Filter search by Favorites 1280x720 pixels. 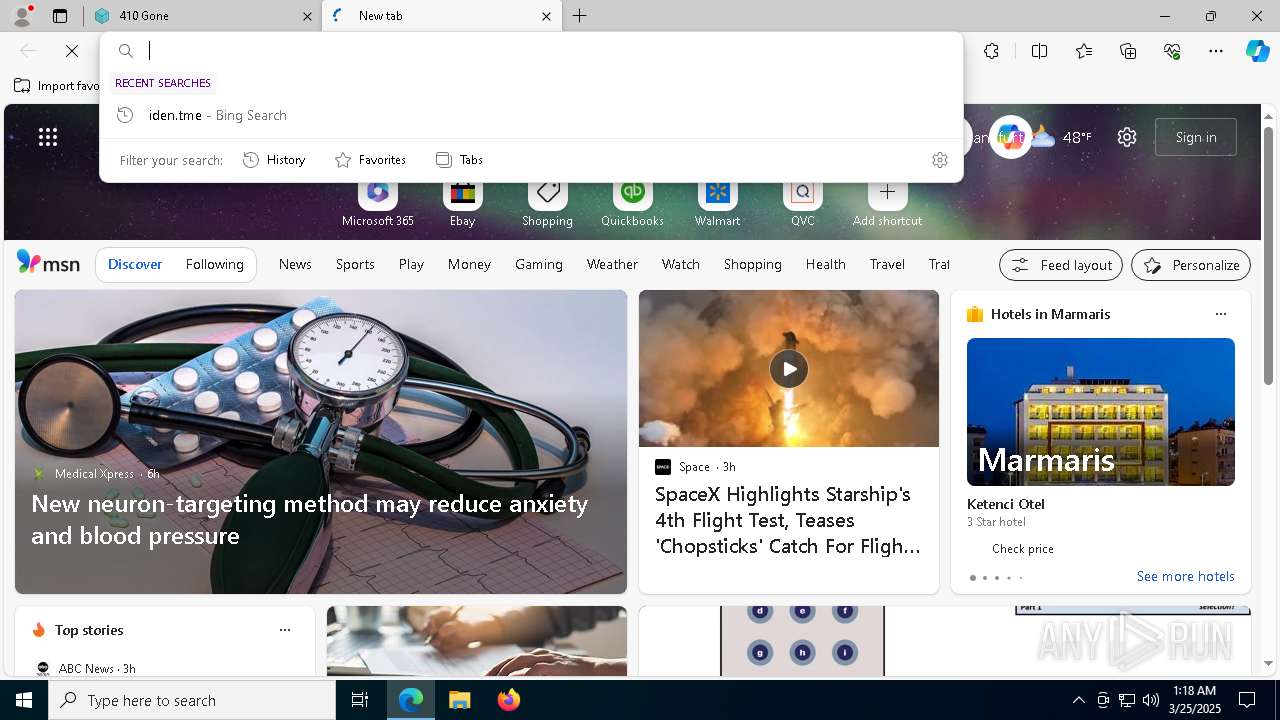click(x=370, y=160)
